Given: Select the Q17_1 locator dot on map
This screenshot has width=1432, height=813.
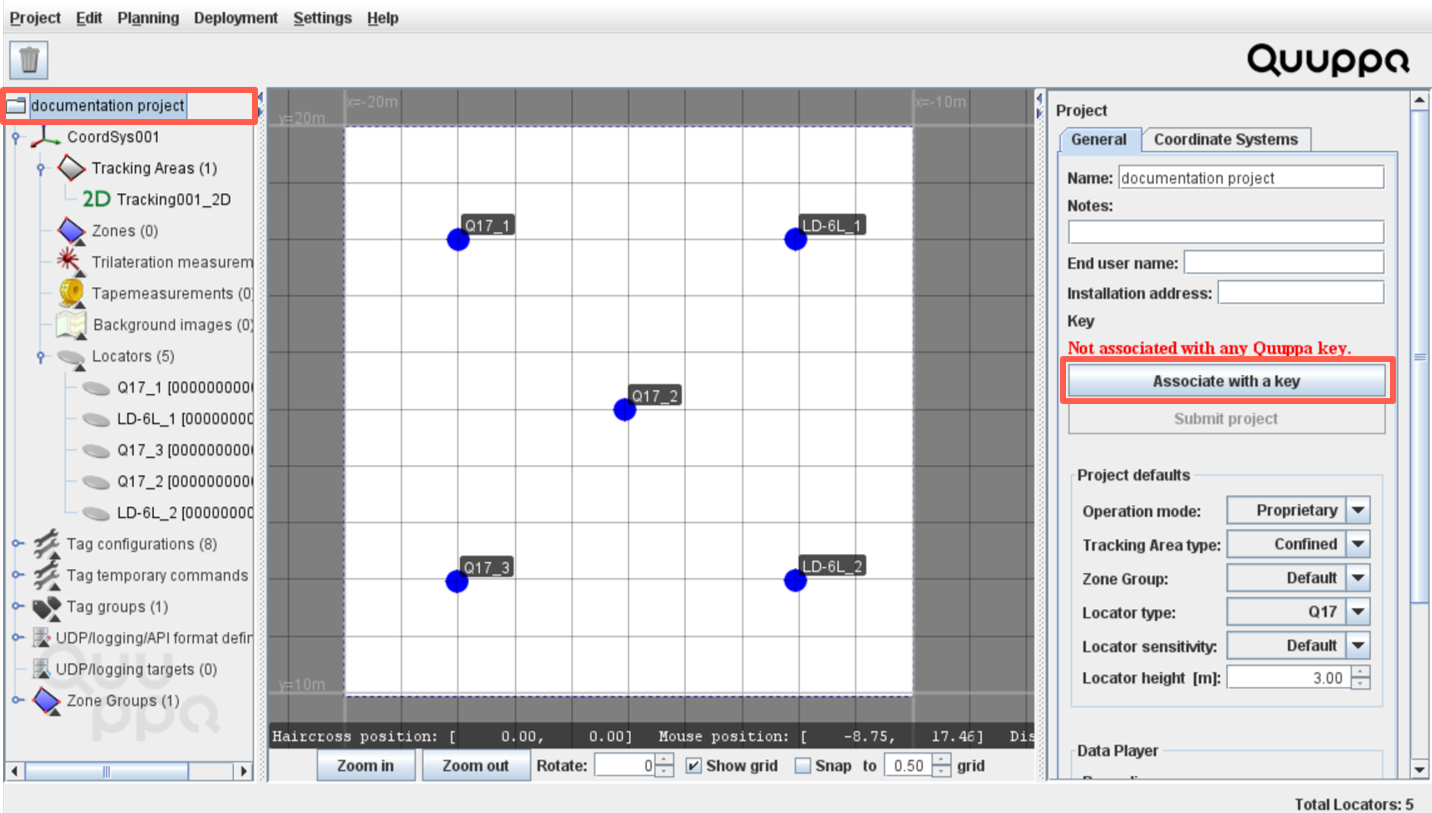Looking at the screenshot, I should [x=458, y=240].
